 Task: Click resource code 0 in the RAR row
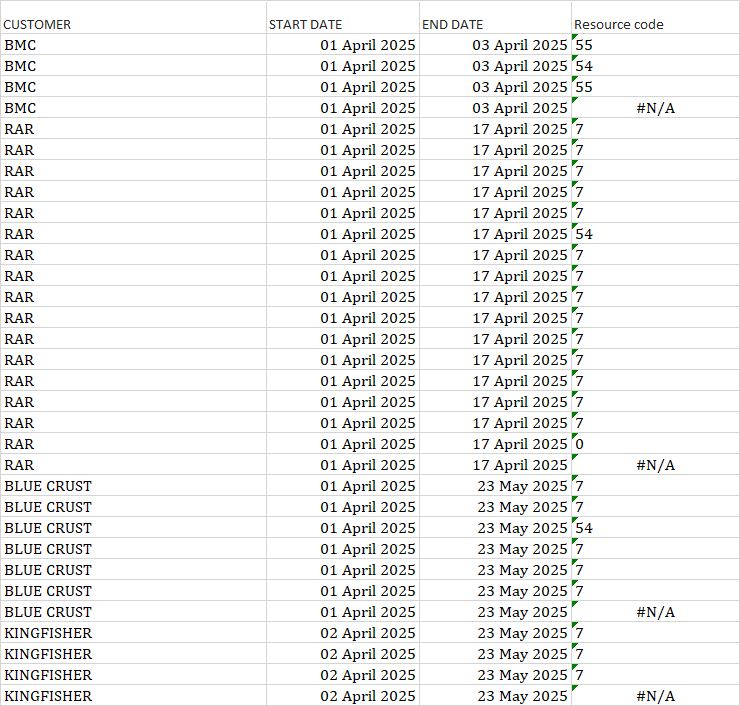tap(656, 444)
